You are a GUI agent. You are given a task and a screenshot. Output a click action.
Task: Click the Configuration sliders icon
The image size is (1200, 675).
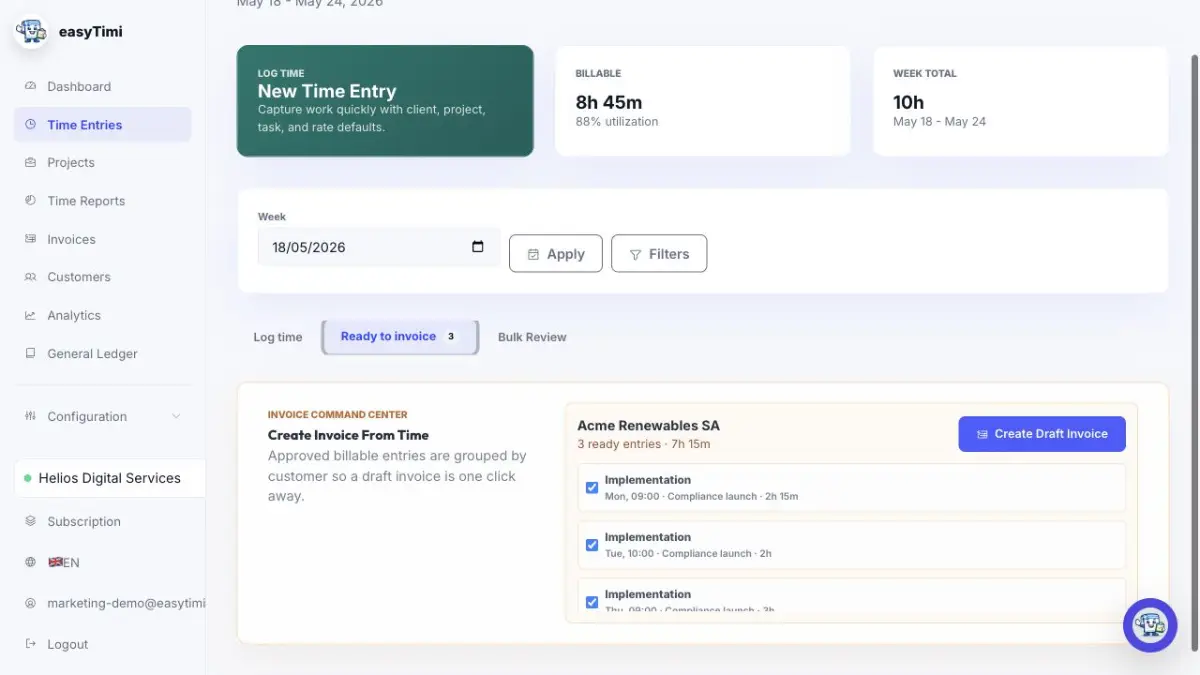[x=30, y=417]
